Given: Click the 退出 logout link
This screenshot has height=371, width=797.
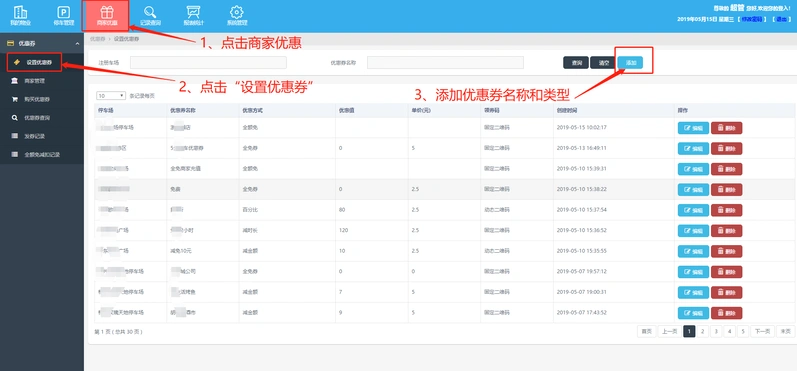Looking at the screenshot, I should coord(781,19).
